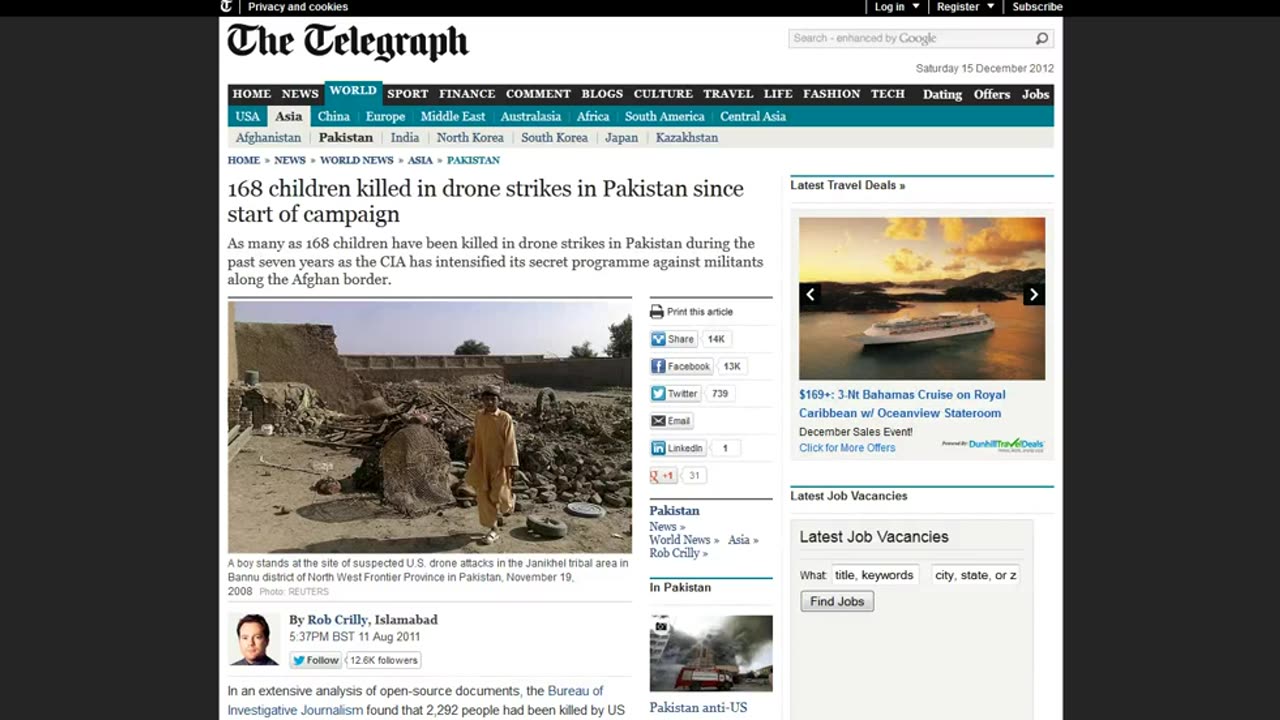Image resolution: width=1280 pixels, height=720 pixels.
Task: Open the COMMENT menu item
Action: [x=538, y=94]
